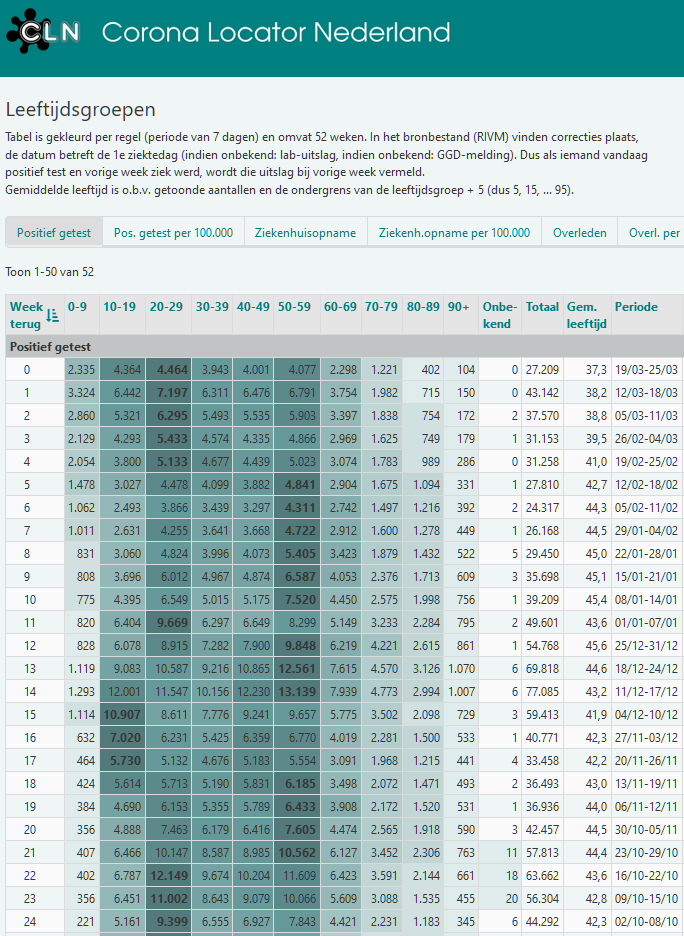Screen dimensions: 684x936
Task: Click total cell 77.085
Action: pyautogui.click(x=543, y=691)
